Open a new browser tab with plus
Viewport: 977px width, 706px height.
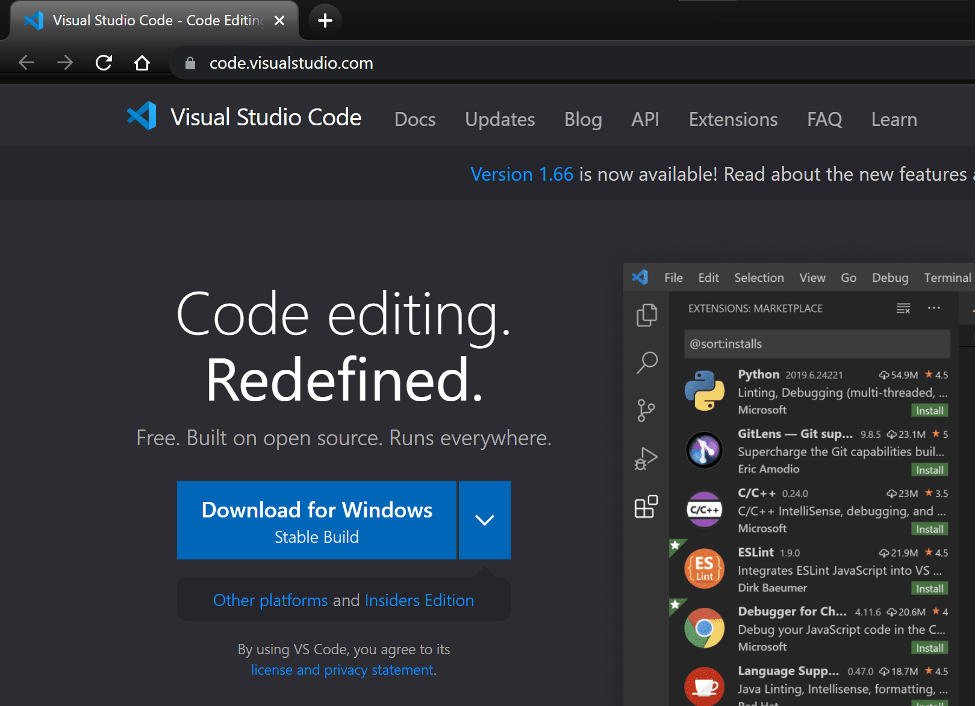tap(324, 20)
